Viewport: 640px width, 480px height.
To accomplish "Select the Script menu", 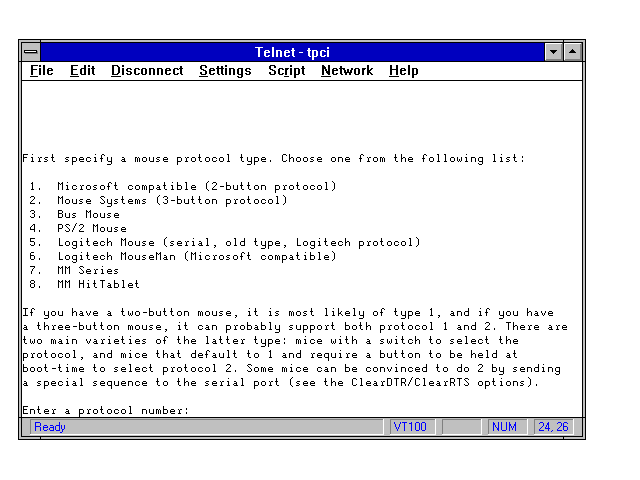I will pos(286,71).
